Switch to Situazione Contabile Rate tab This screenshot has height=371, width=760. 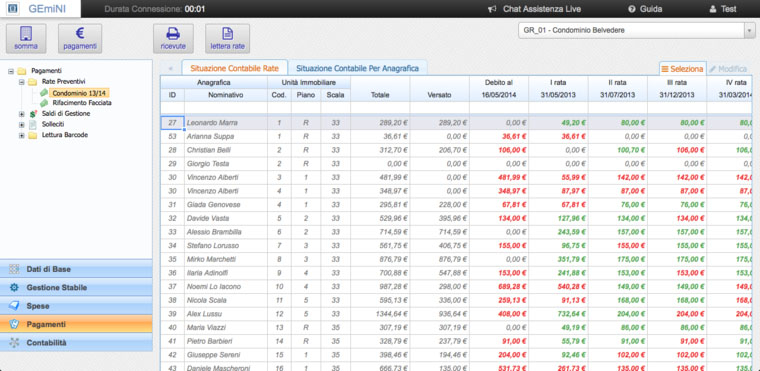[235, 68]
